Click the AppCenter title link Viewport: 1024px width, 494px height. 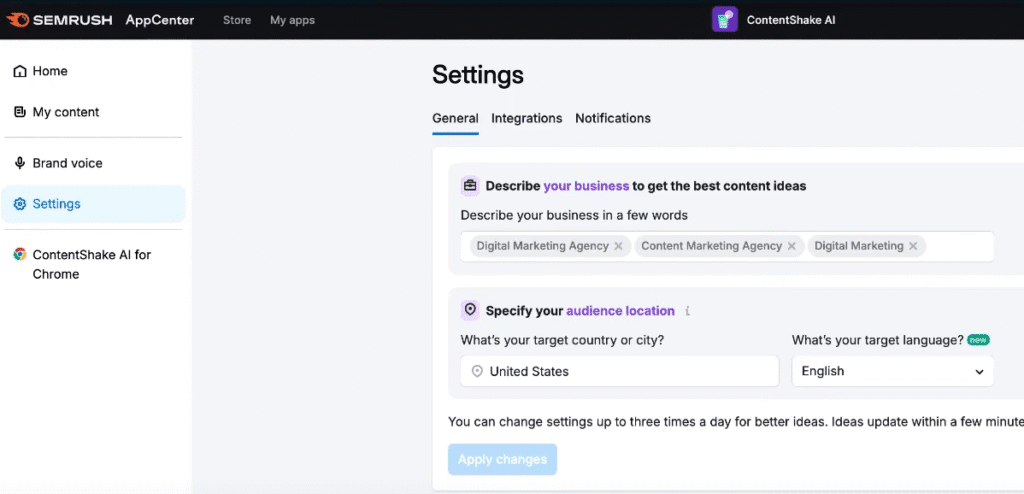(160, 20)
